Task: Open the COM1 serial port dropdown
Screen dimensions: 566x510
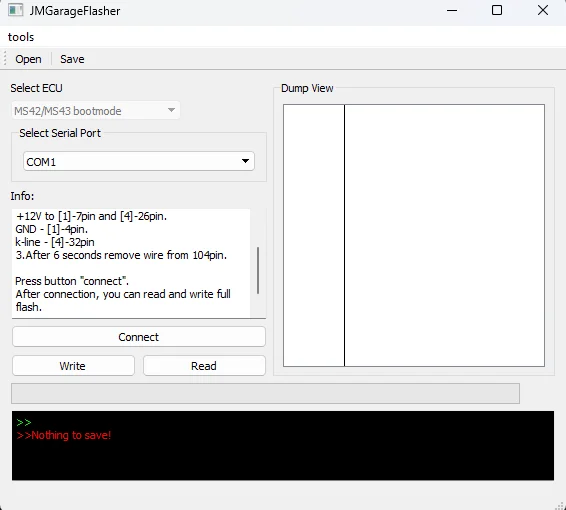Action: click(x=139, y=161)
